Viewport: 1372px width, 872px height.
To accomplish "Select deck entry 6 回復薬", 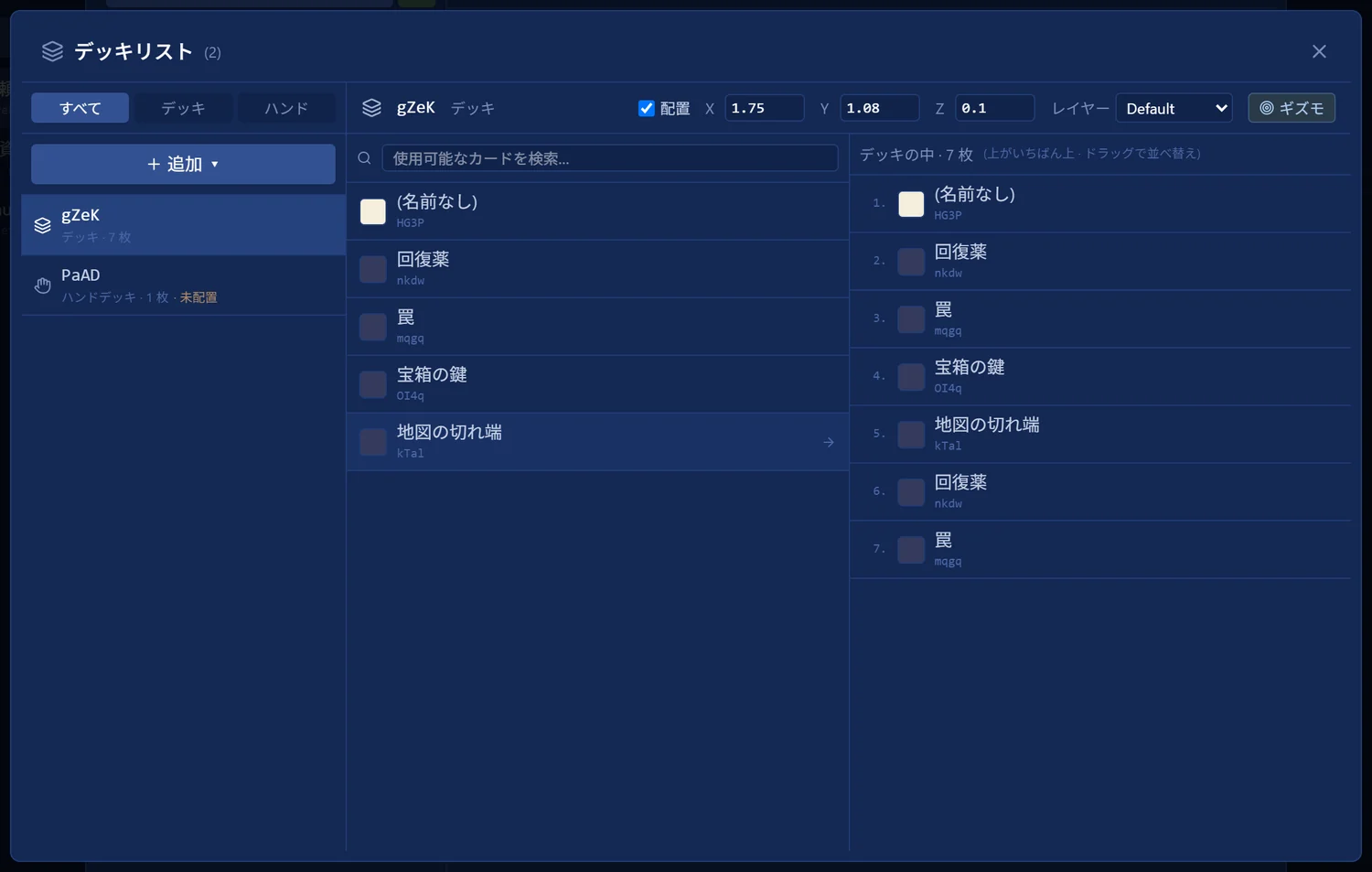I will tap(1100, 492).
